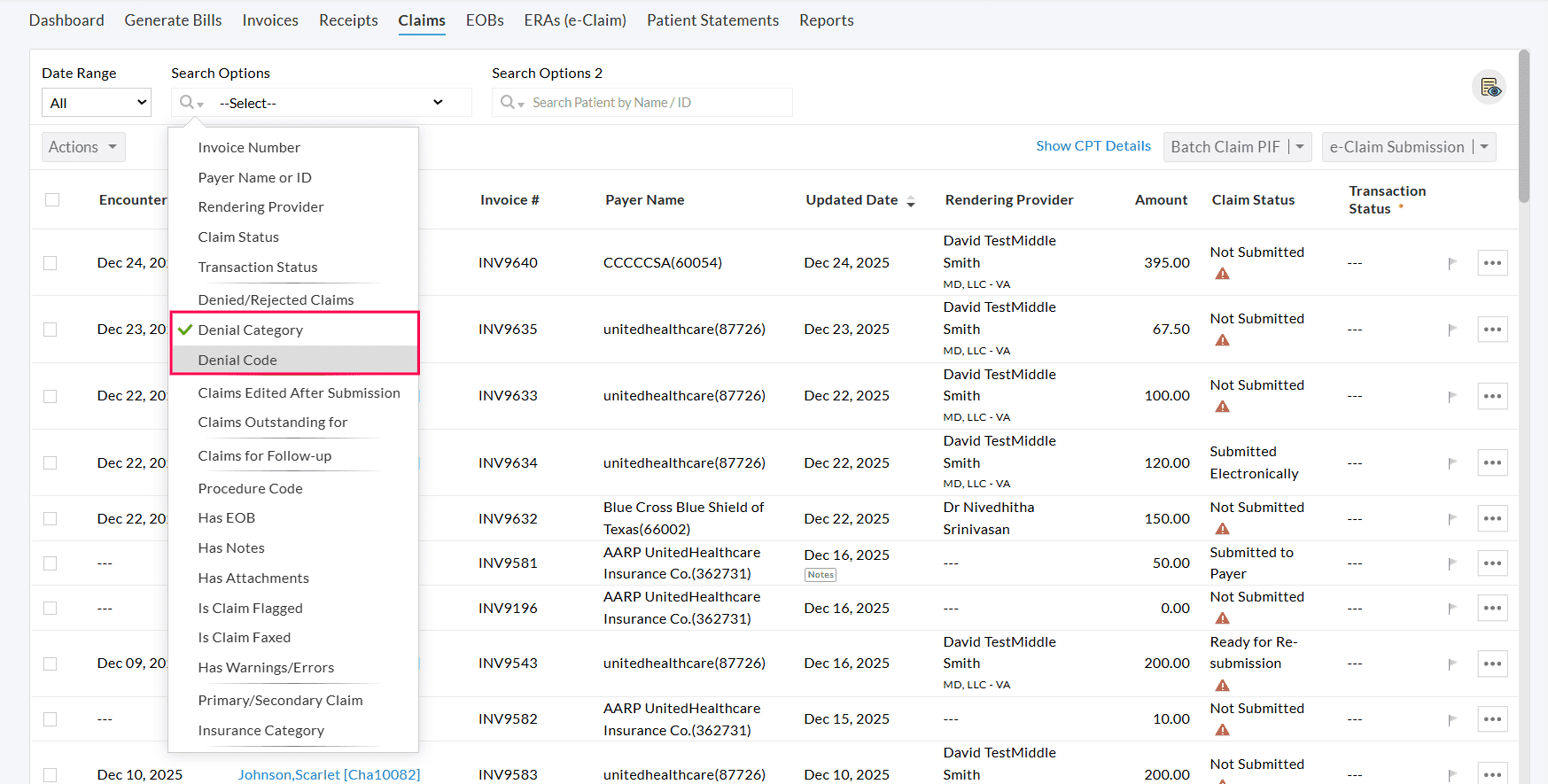Expand the Search Options --Select-- dropdown
This screenshot has height=784, width=1548.
pos(331,103)
